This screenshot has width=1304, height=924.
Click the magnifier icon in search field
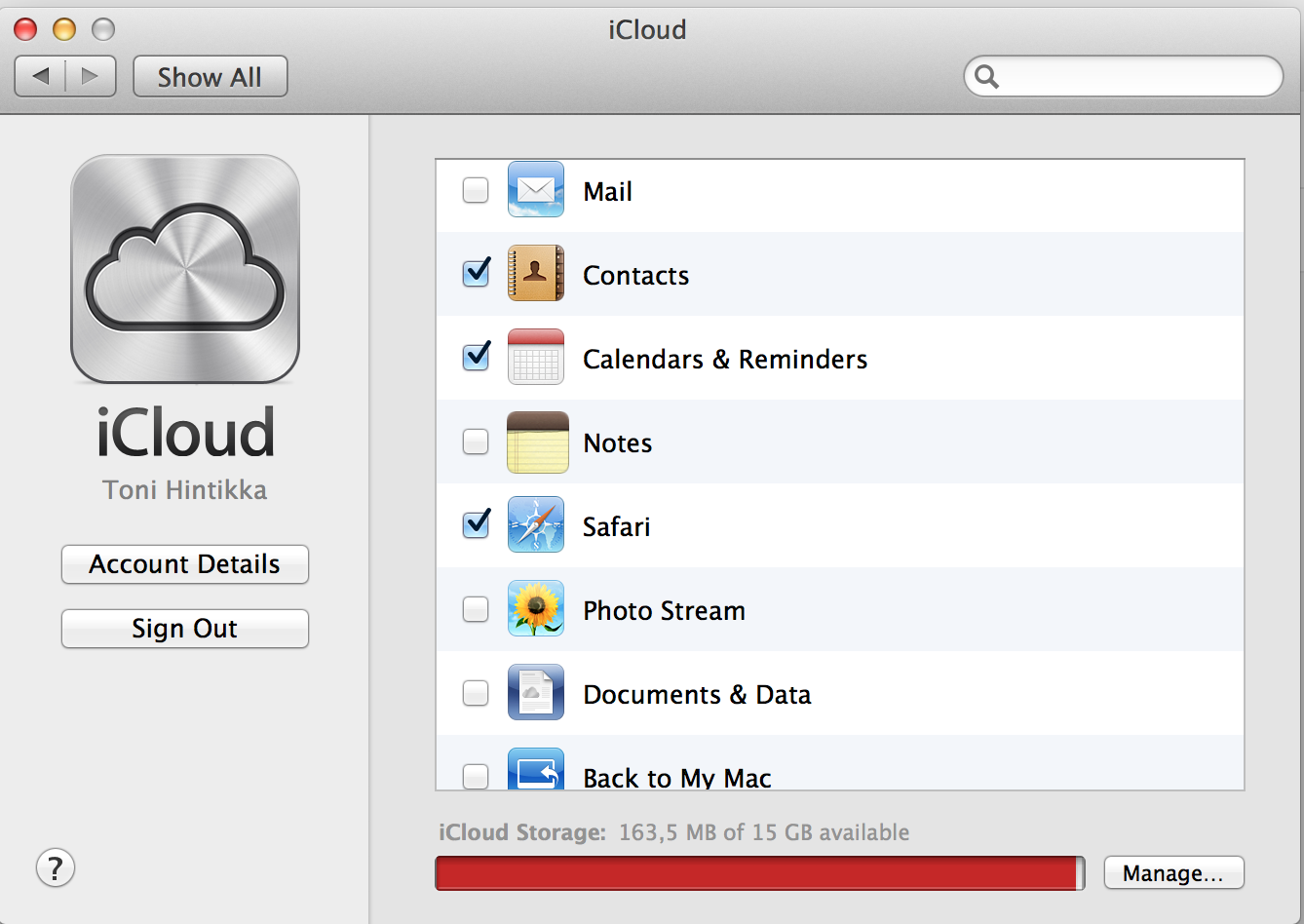pos(987,77)
